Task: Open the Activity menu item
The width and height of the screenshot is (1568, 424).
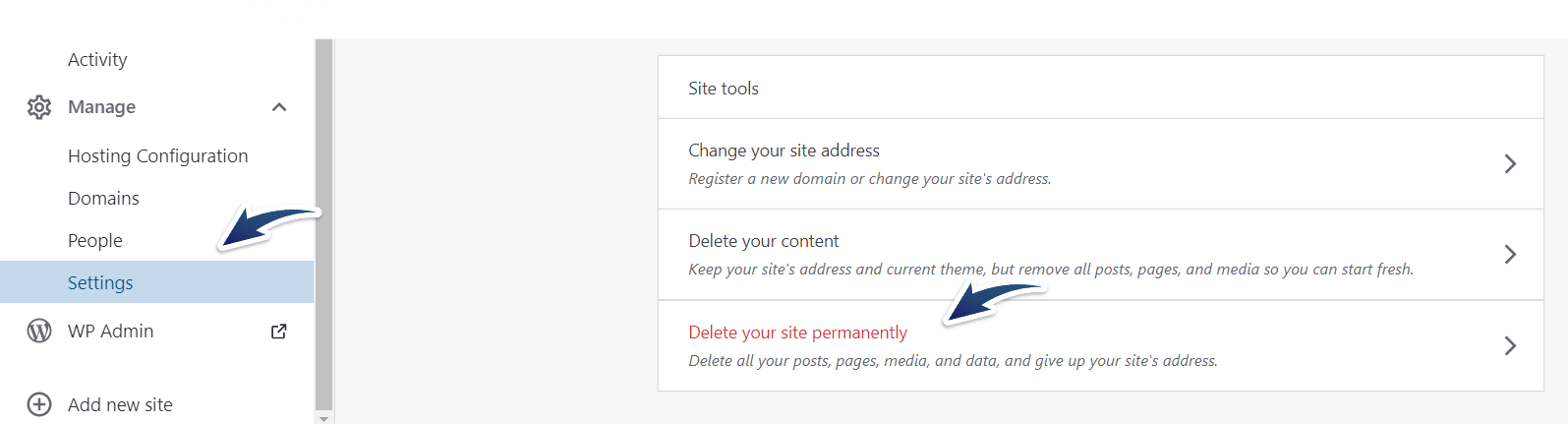Action: [x=97, y=59]
